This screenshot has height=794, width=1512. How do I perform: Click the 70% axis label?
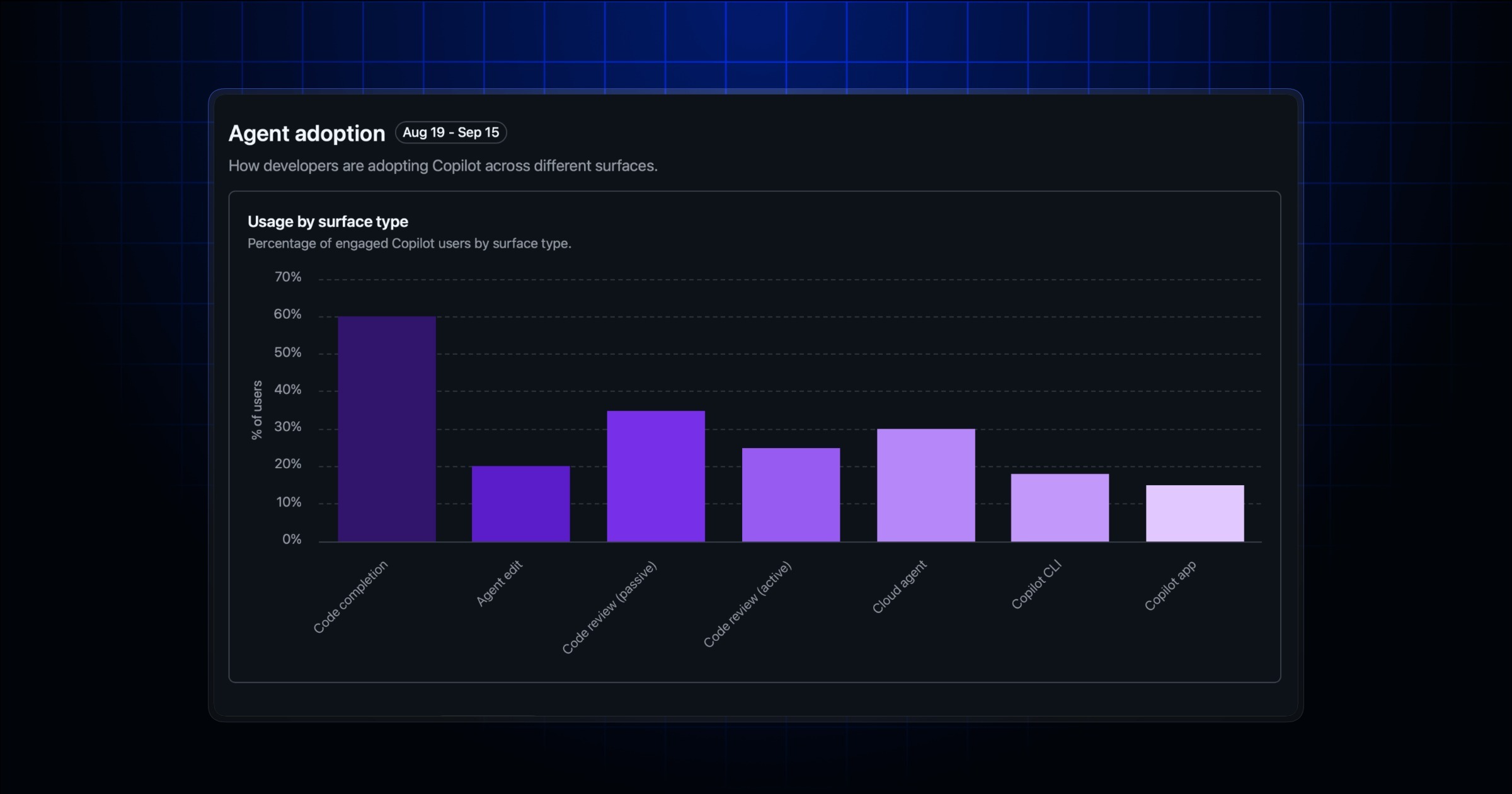[x=288, y=277]
